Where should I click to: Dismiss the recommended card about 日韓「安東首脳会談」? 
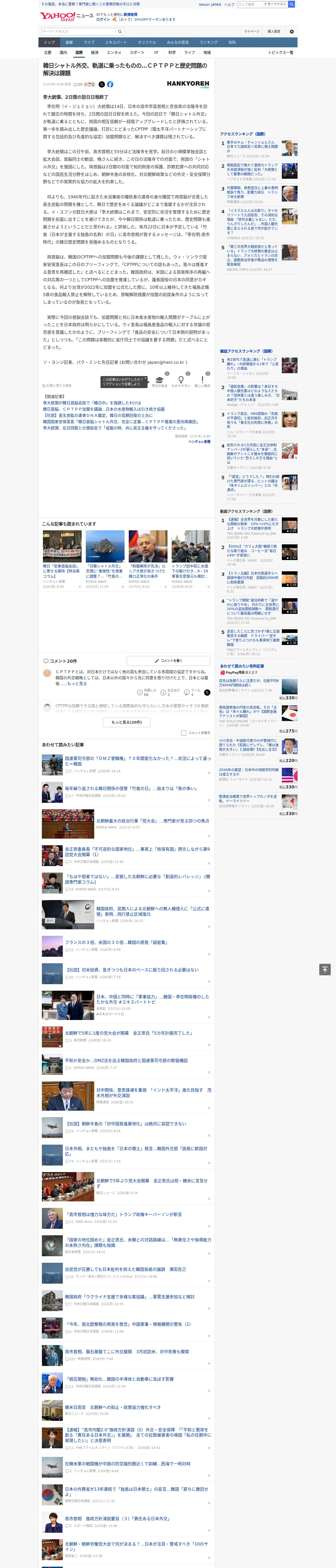pos(79,587)
